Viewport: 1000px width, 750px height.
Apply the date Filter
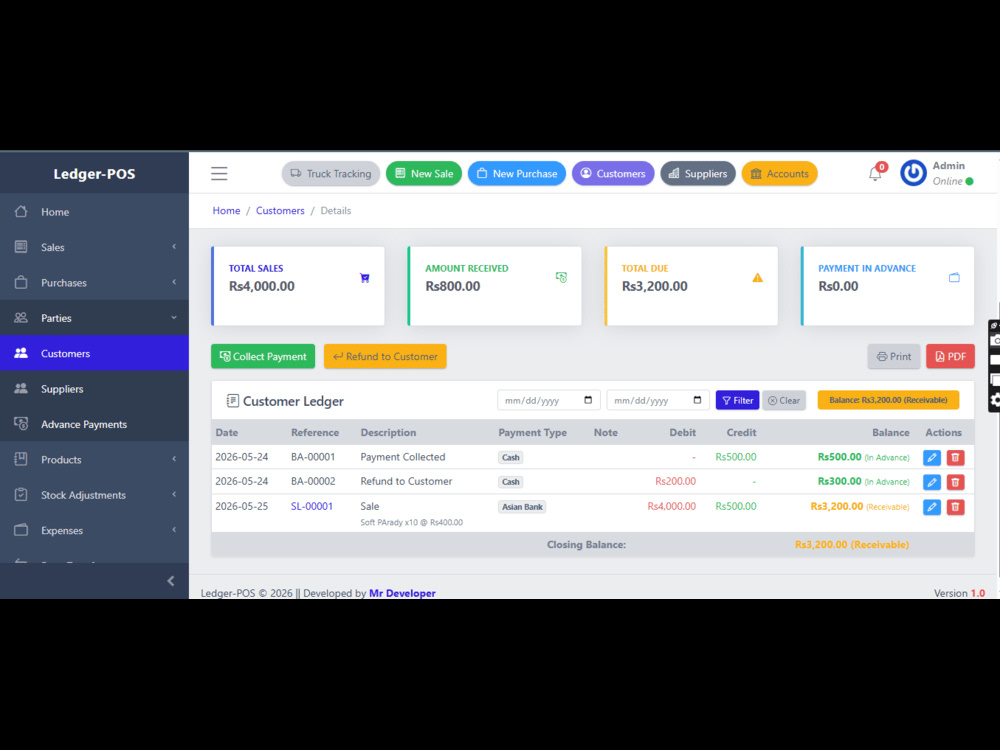(x=737, y=400)
